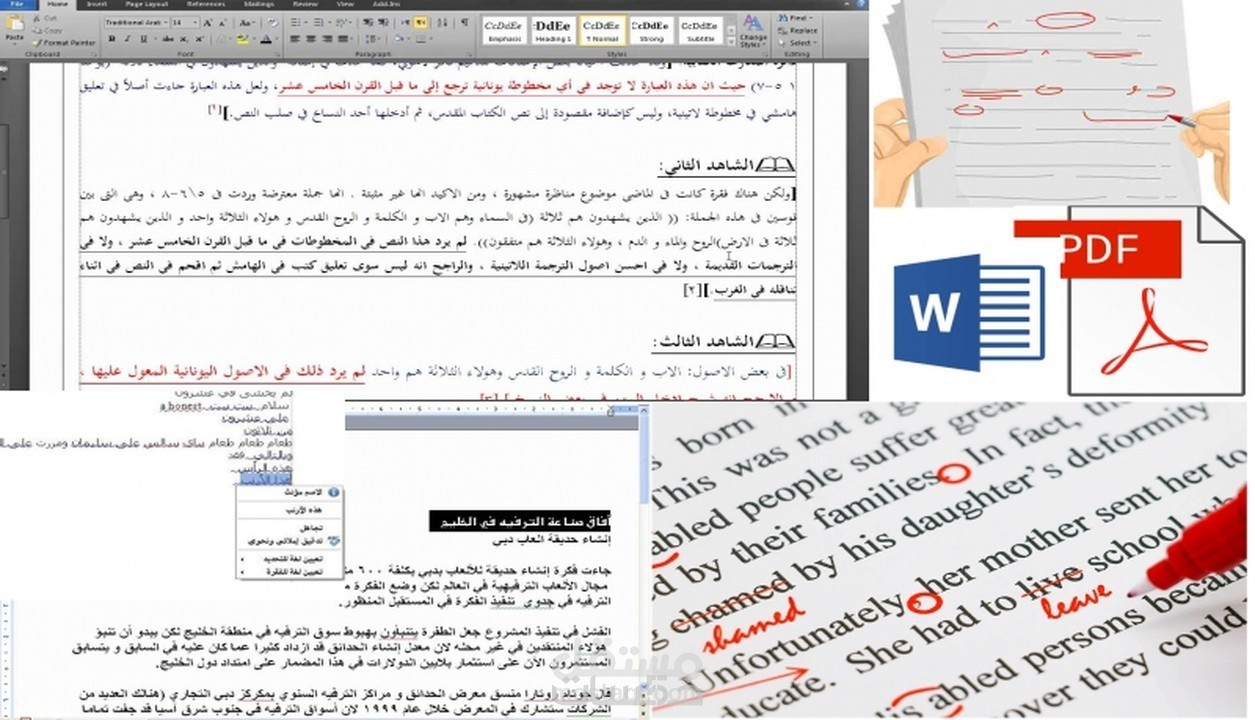Viewport: 1255px width, 720px height.
Task: Switch to the Page Layout tab
Action: (x=147, y=4)
